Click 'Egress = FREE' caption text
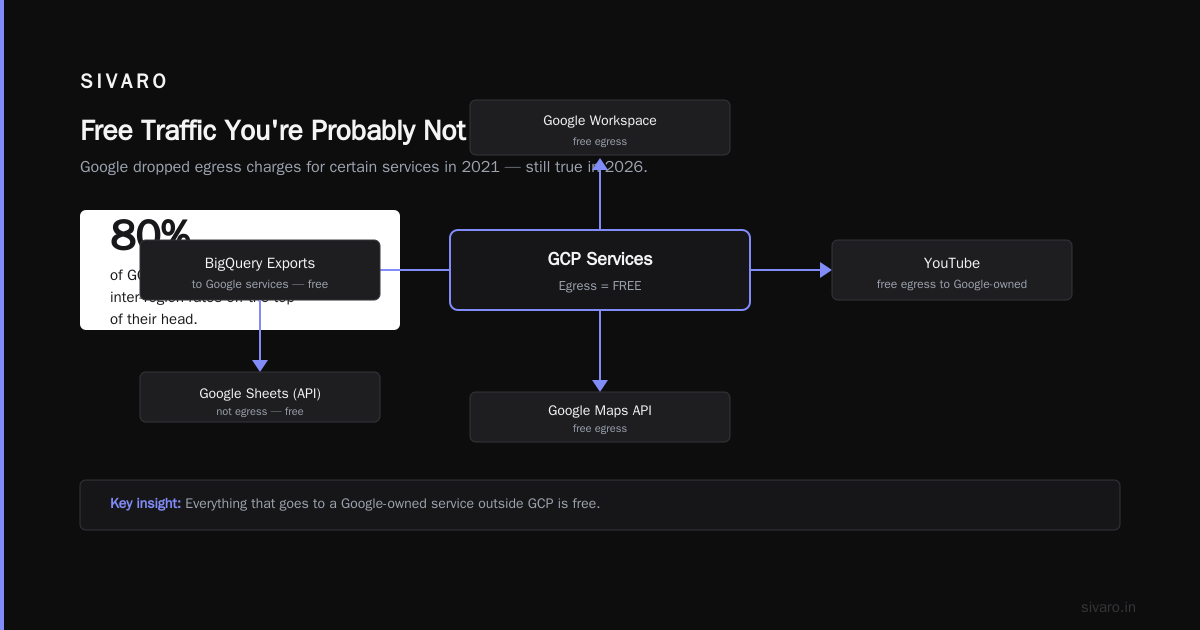The width and height of the screenshot is (1200, 630). [x=600, y=286]
